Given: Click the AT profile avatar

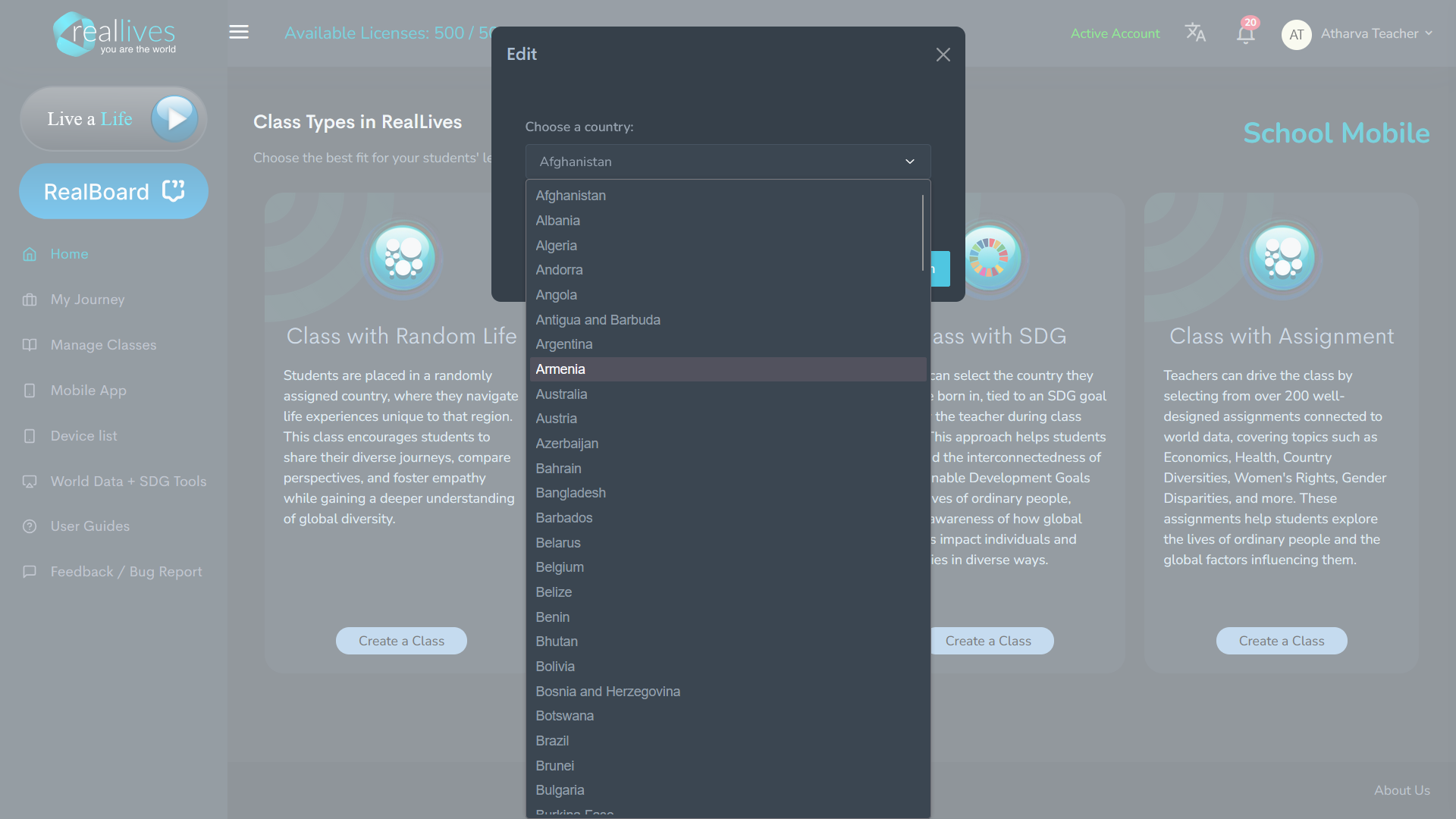Looking at the screenshot, I should tap(1296, 34).
